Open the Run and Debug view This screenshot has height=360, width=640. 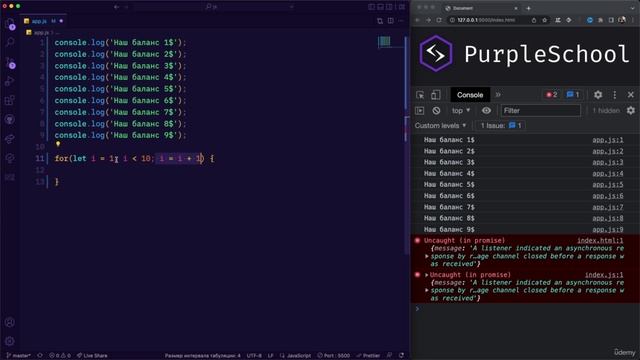point(10,81)
